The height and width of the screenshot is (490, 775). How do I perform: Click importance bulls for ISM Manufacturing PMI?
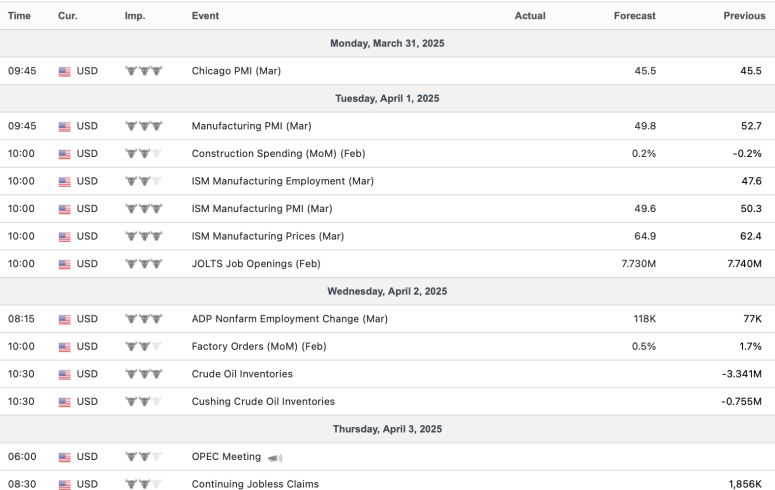[144, 209]
